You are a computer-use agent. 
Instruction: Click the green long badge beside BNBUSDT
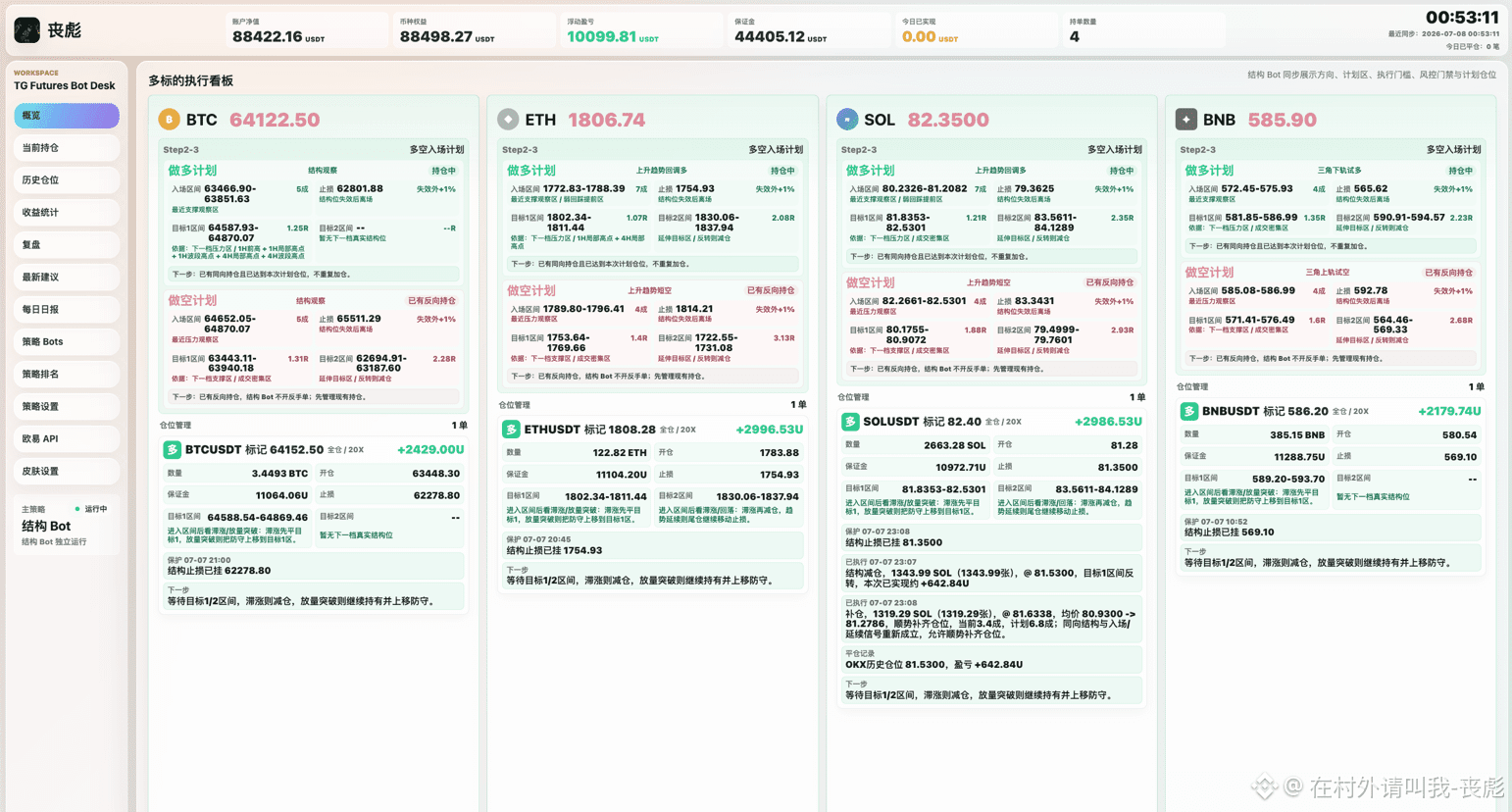(1189, 412)
